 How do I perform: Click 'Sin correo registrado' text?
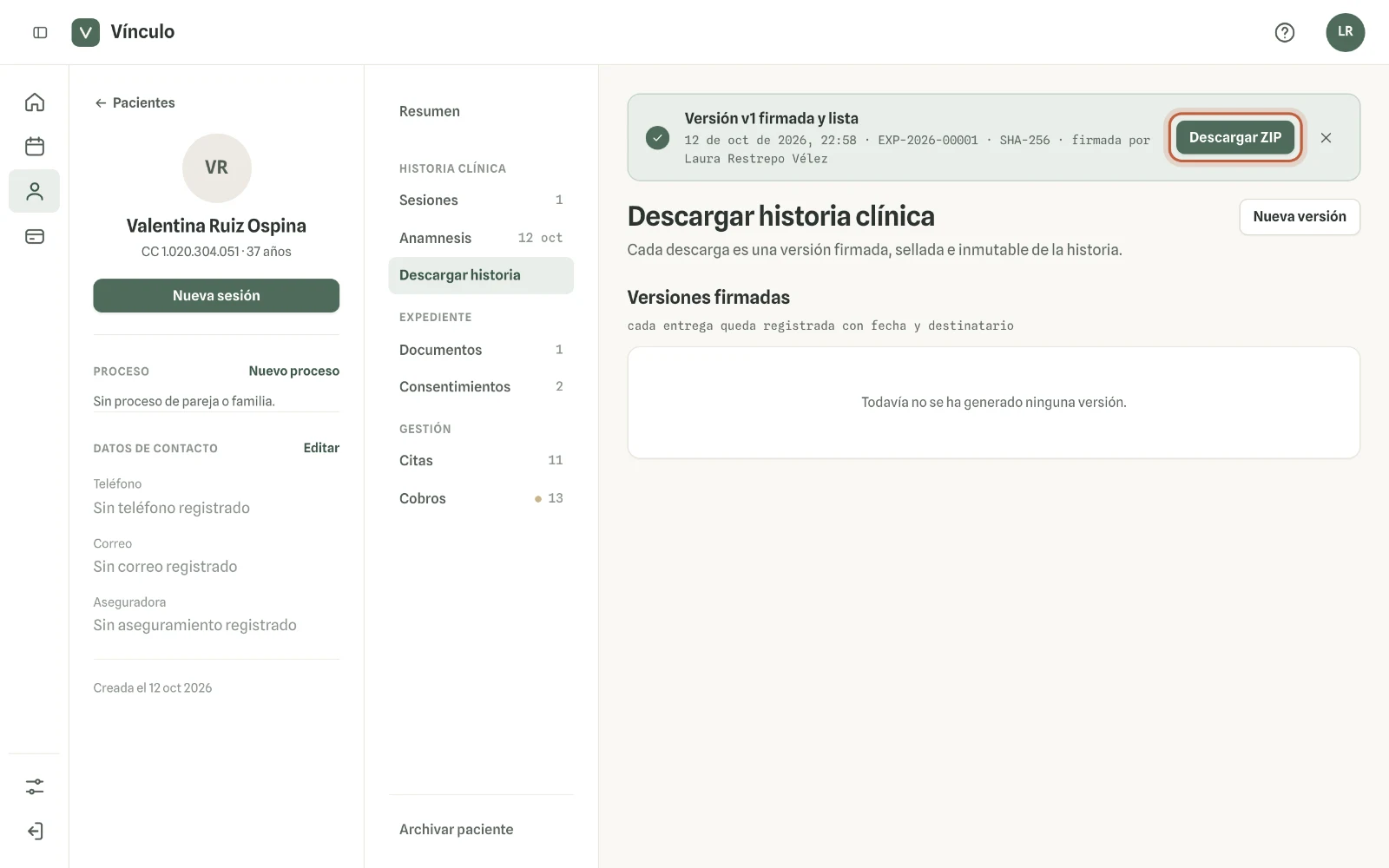165,567
